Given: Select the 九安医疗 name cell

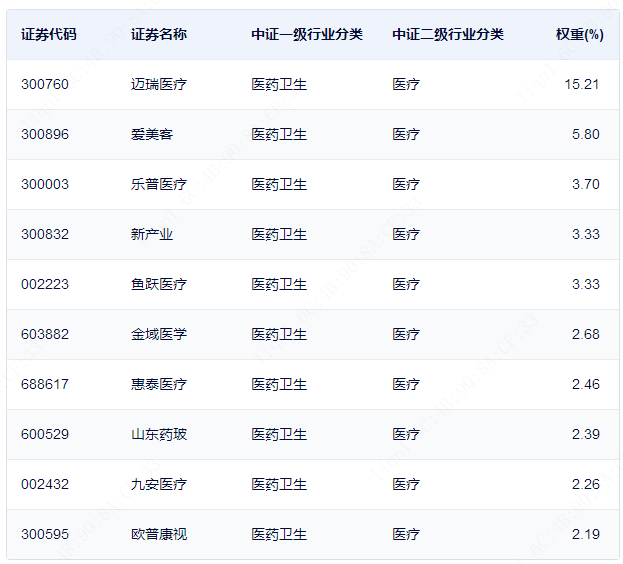Looking at the screenshot, I should 159,485.
